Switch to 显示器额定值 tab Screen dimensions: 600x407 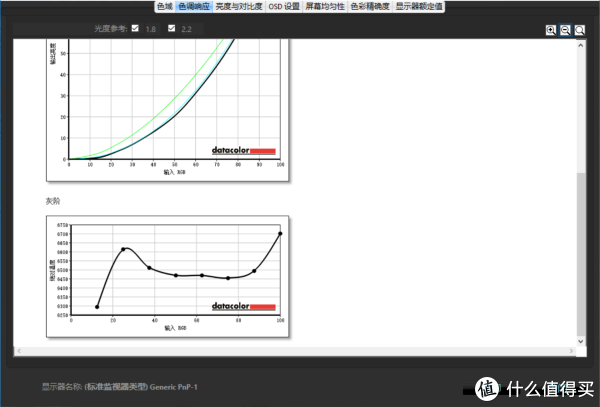click(419, 6)
